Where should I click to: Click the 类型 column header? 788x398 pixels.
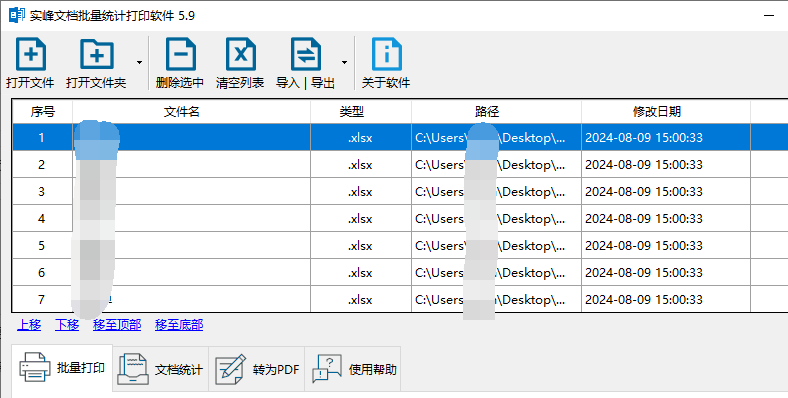click(361, 112)
